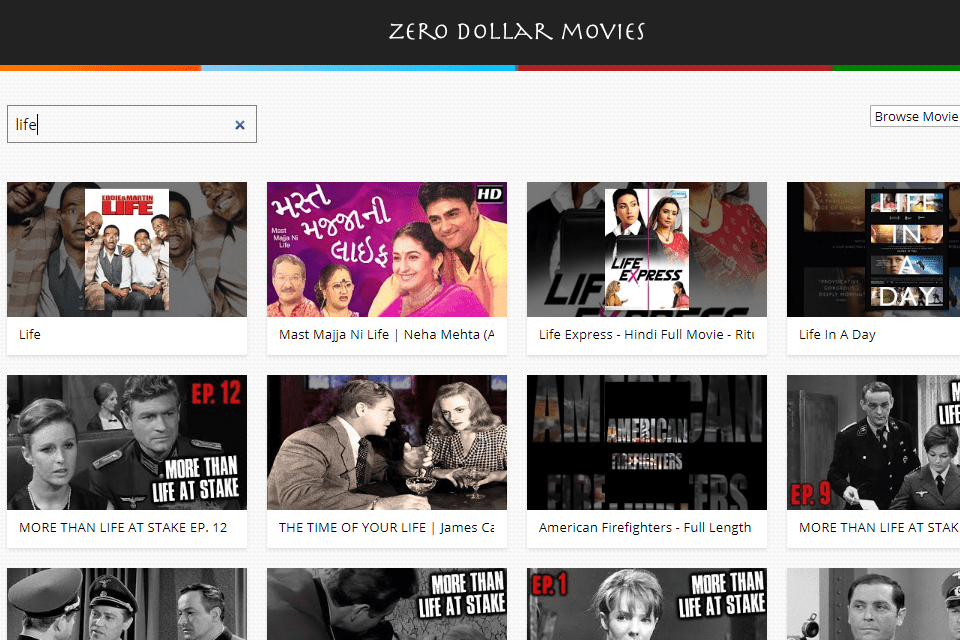The width and height of the screenshot is (960, 640).
Task: Open the Life movie poster thumbnail
Action: (127, 249)
